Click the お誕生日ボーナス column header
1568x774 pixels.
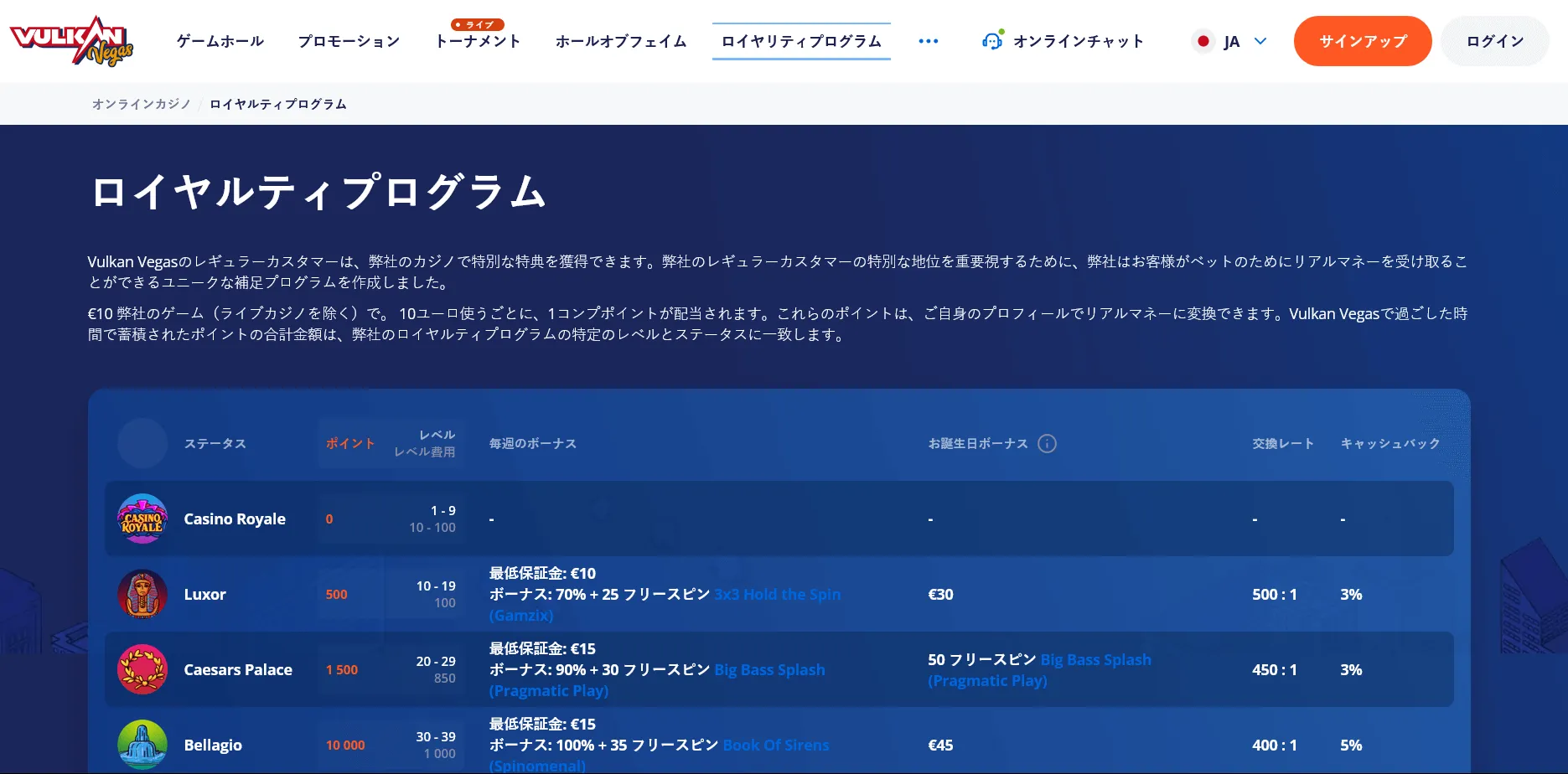[978, 443]
